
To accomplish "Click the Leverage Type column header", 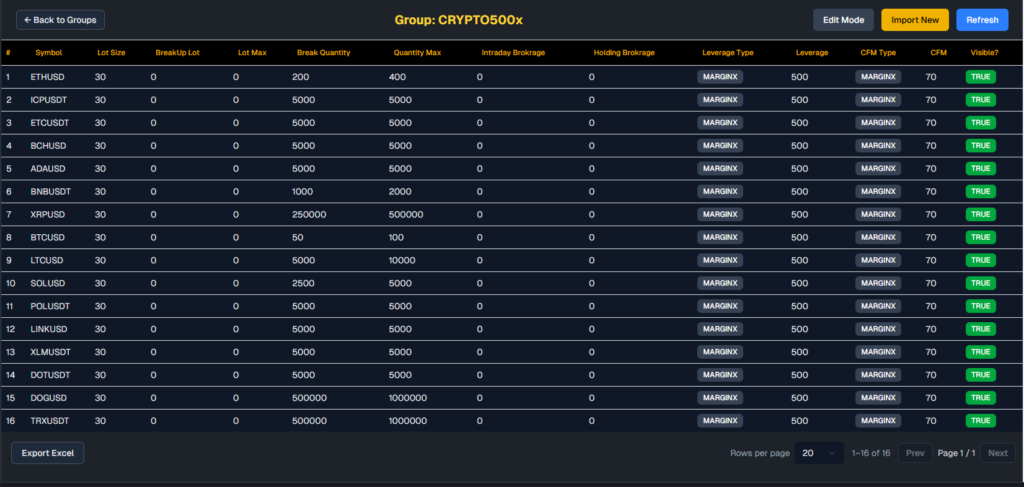I will 727,52.
